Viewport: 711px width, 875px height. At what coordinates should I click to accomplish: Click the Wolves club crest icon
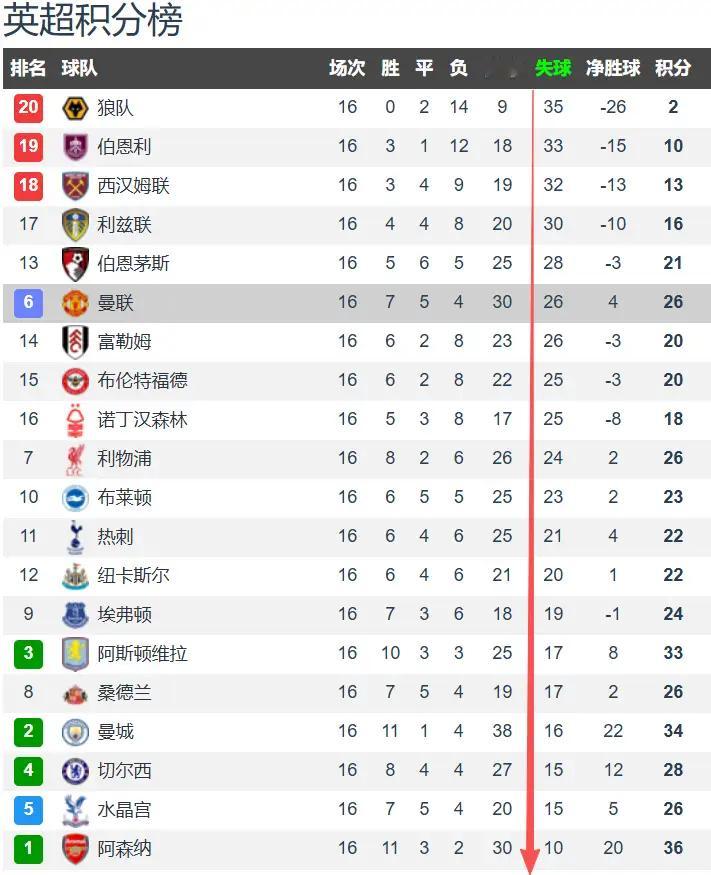[x=75, y=108]
